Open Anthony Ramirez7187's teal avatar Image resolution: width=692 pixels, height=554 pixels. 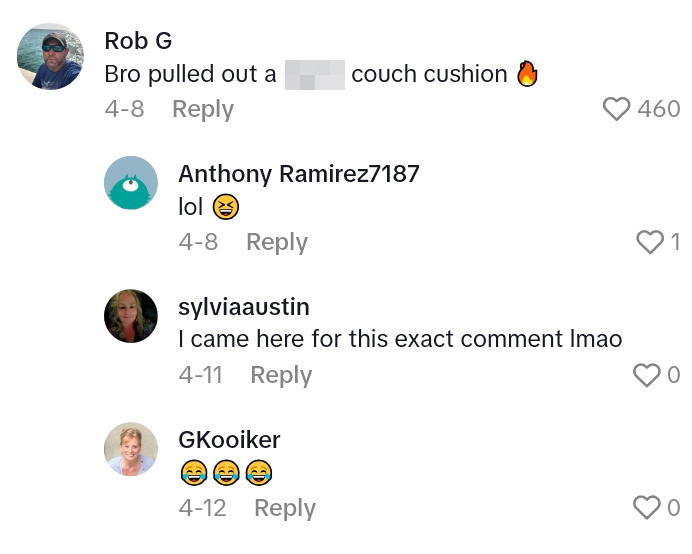tap(131, 183)
